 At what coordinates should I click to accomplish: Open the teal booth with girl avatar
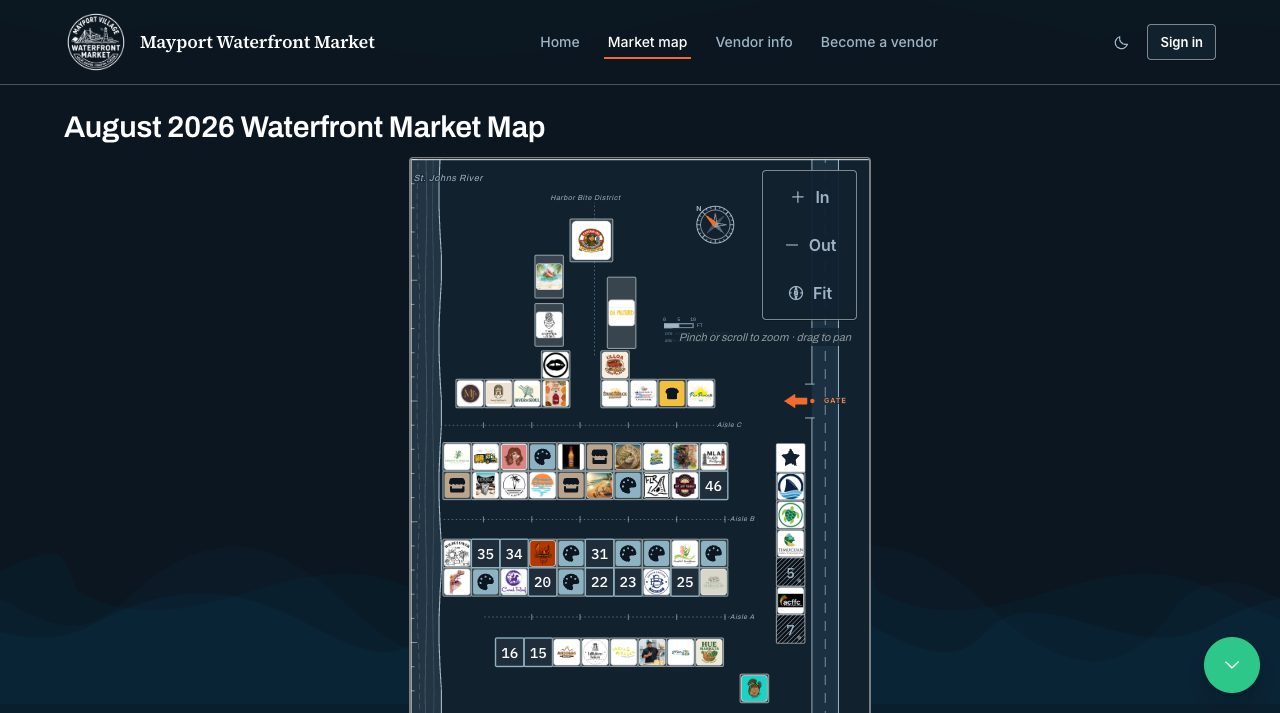click(x=754, y=688)
